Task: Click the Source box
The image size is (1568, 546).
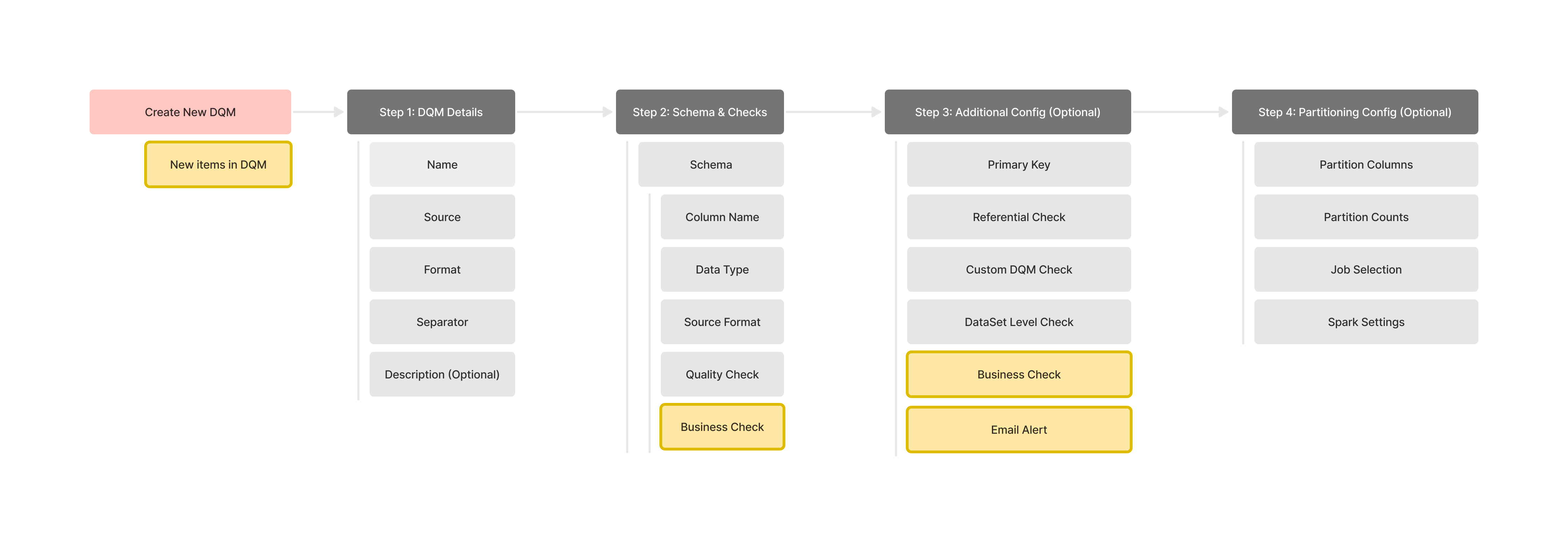Action: tap(442, 217)
